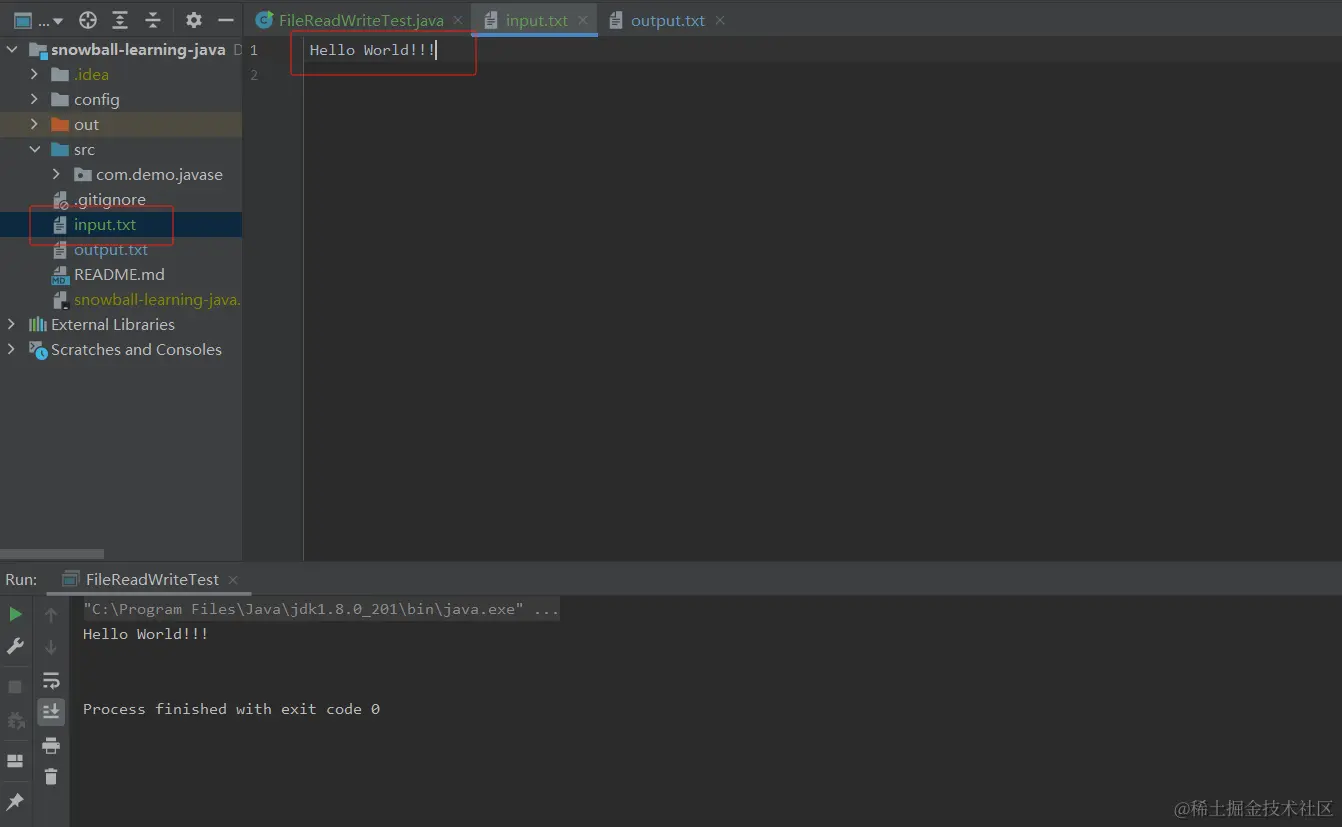Image resolution: width=1342 pixels, height=827 pixels.
Task: Click the Scratches and Consoles icon
Action: tap(38, 349)
